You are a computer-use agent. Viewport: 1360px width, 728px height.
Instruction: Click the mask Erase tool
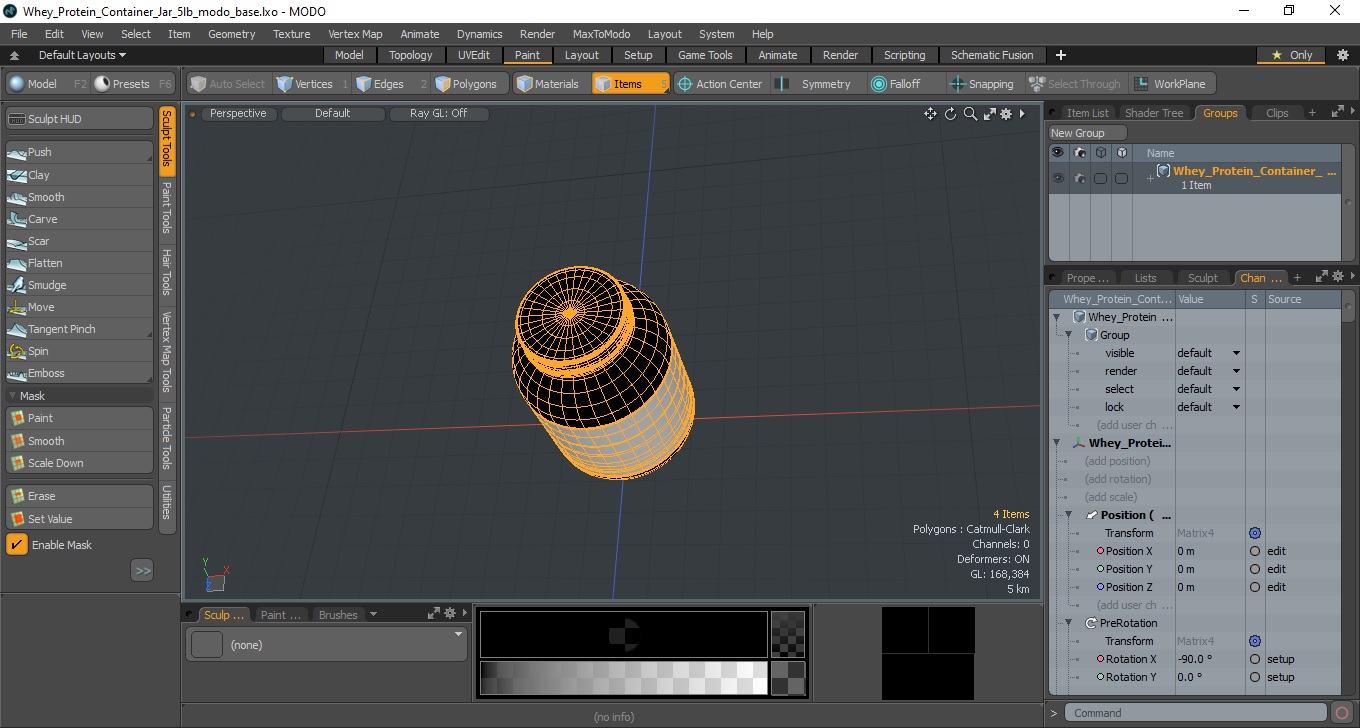point(79,496)
